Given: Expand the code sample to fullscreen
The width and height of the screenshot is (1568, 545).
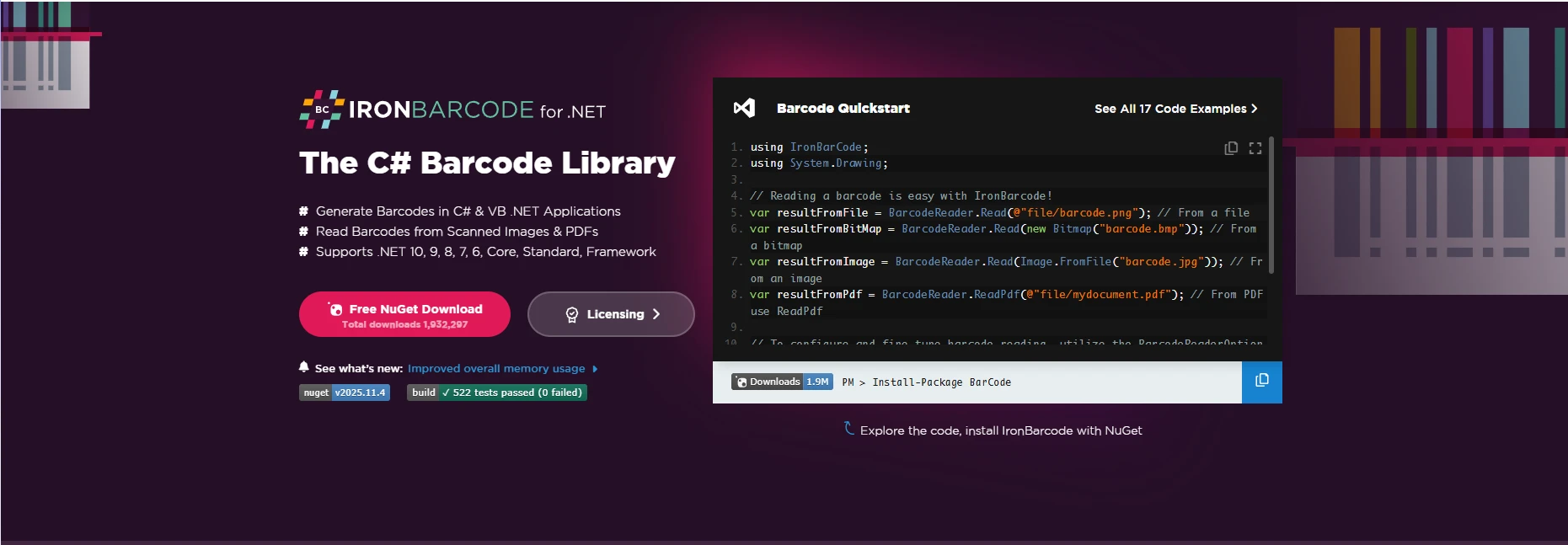Looking at the screenshot, I should (1255, 148).
